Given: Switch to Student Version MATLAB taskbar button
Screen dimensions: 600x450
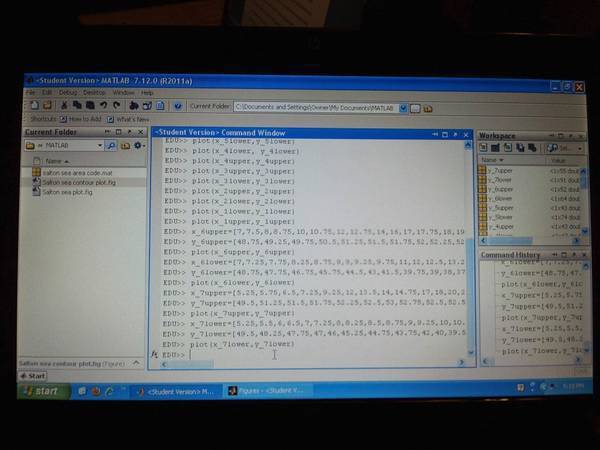Looking at the screenshot, I should (x=176, y=391).
